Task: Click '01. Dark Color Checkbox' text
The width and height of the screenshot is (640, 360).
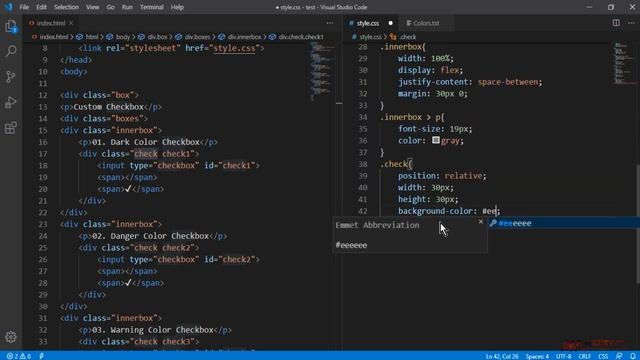Action: [146, 142]
